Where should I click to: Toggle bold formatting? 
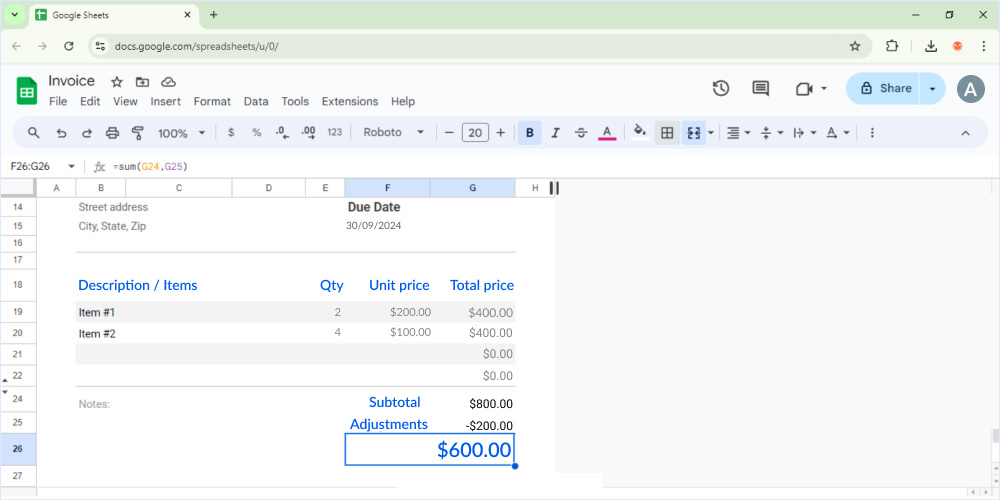click(529, 133)
